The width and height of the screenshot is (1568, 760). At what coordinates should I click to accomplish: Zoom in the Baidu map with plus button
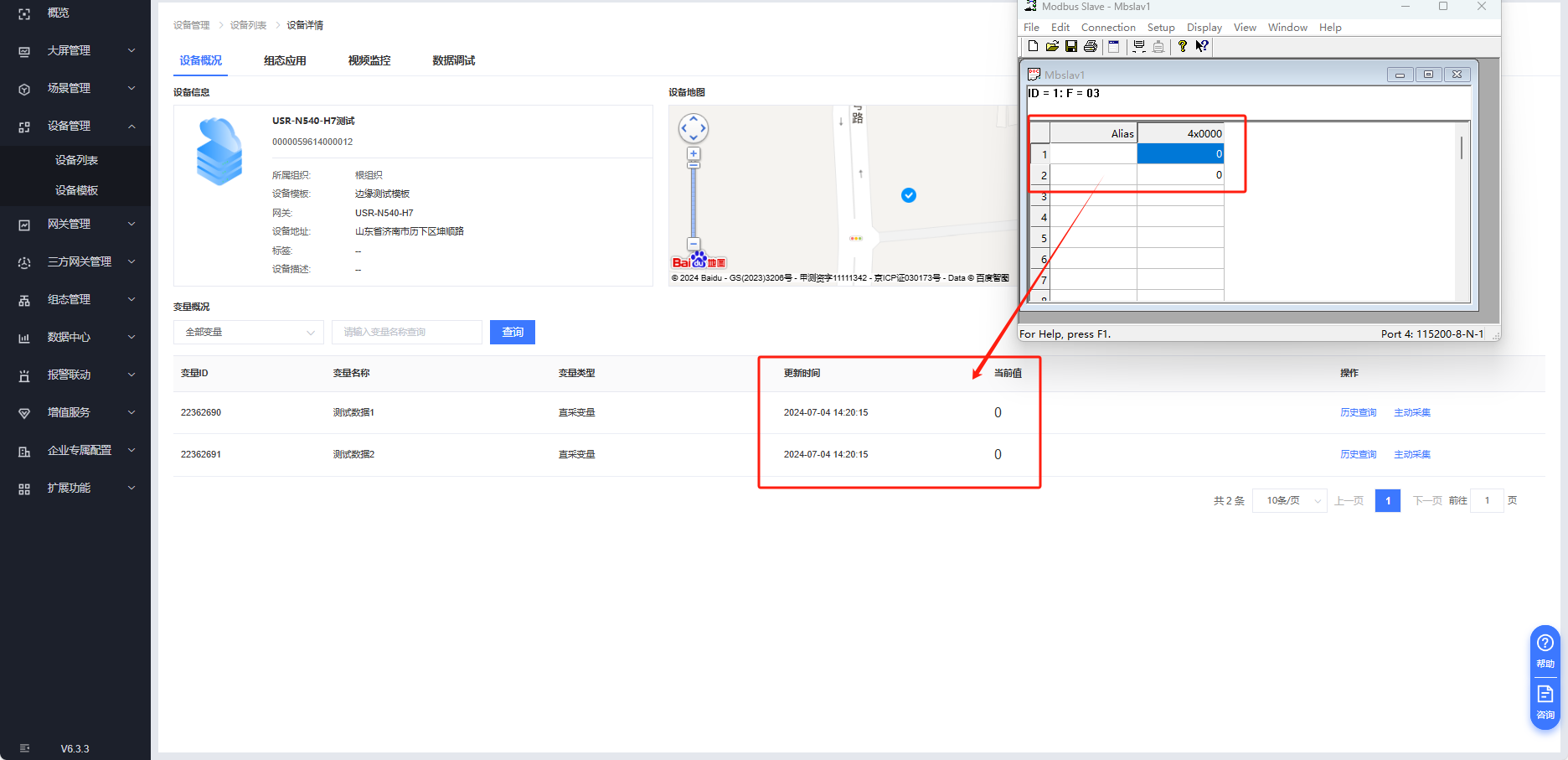point(694,154)
